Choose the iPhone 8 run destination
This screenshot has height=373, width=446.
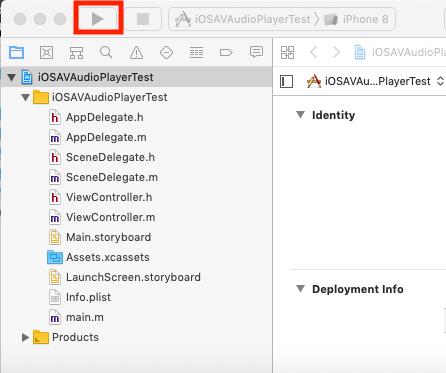pos(356,19)
